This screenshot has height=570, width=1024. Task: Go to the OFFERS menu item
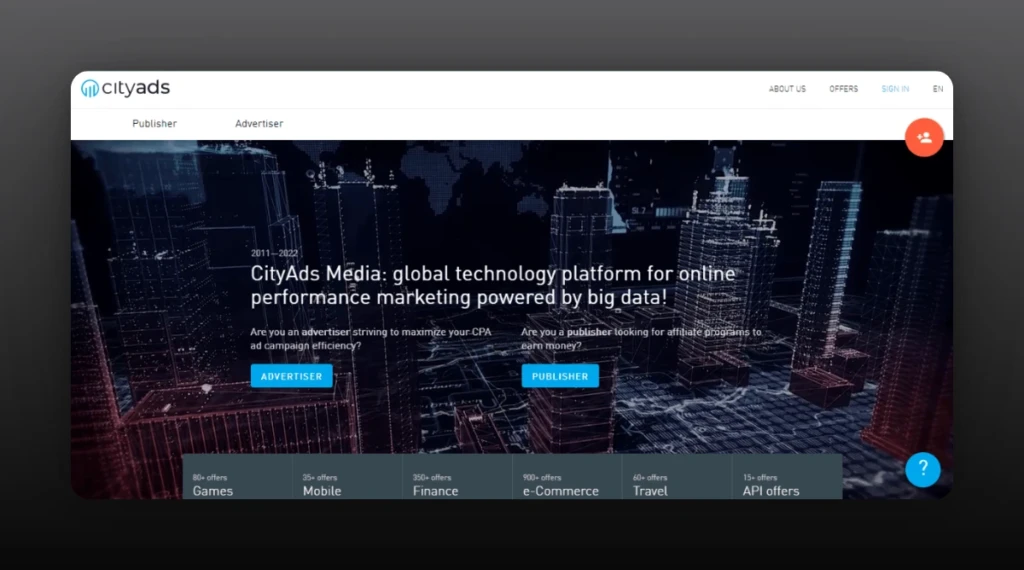843,89
